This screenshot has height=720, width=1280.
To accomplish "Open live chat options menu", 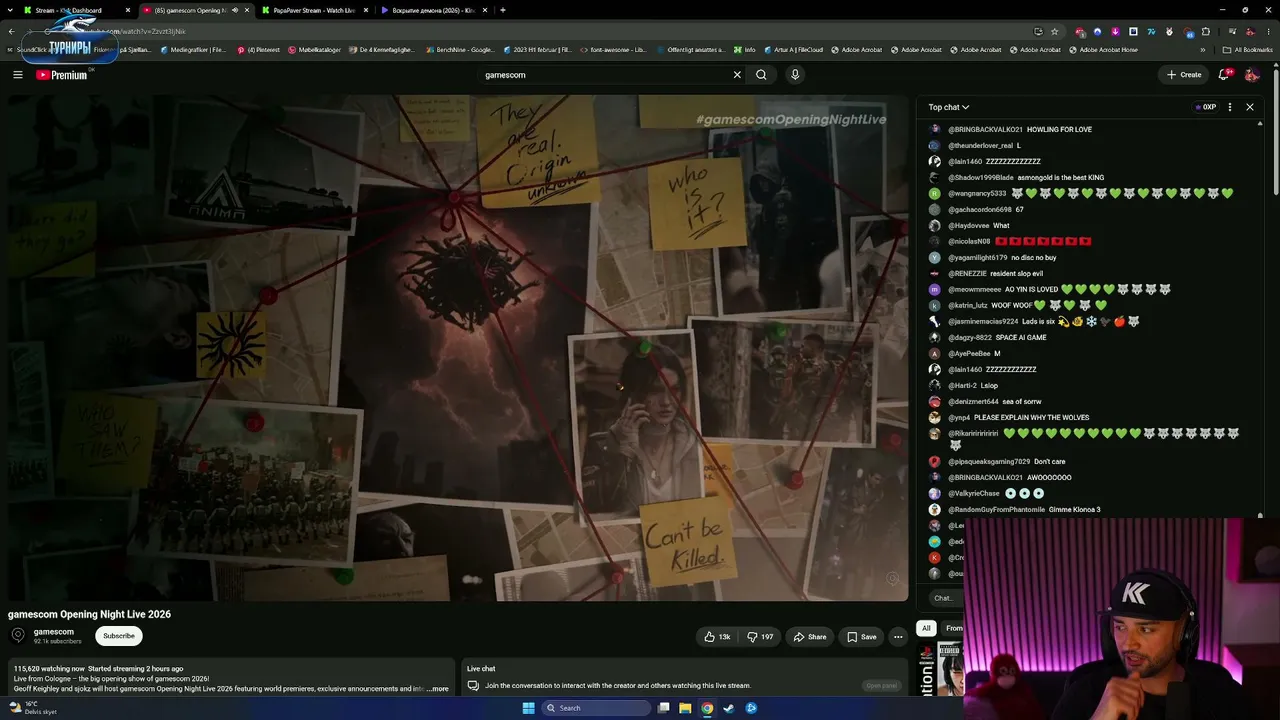I will pyautogui.click(x=1230, y=107).
